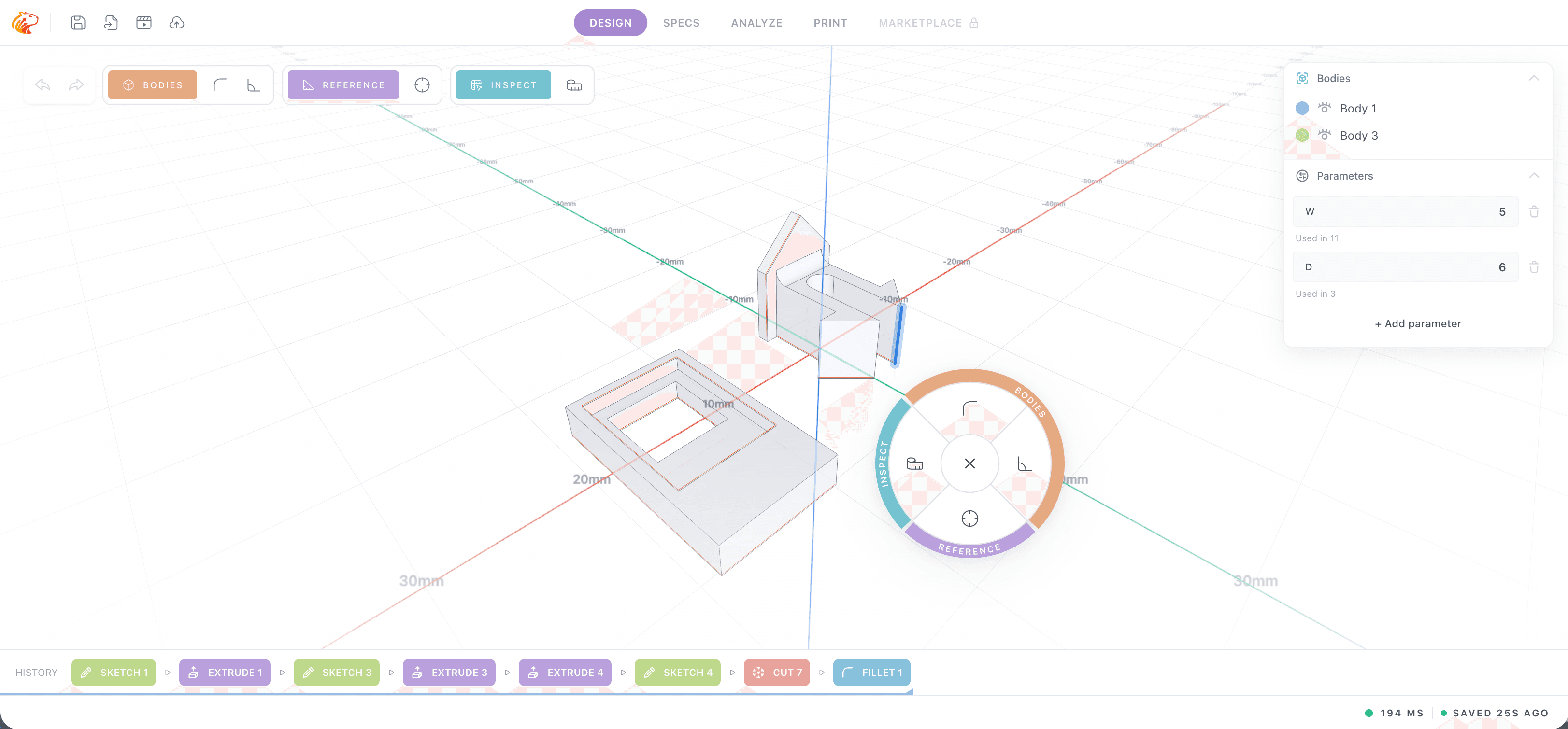Choose chamfer icon in radial menu
This screenshot has height=729, width=1568.
pos(1025,463)
